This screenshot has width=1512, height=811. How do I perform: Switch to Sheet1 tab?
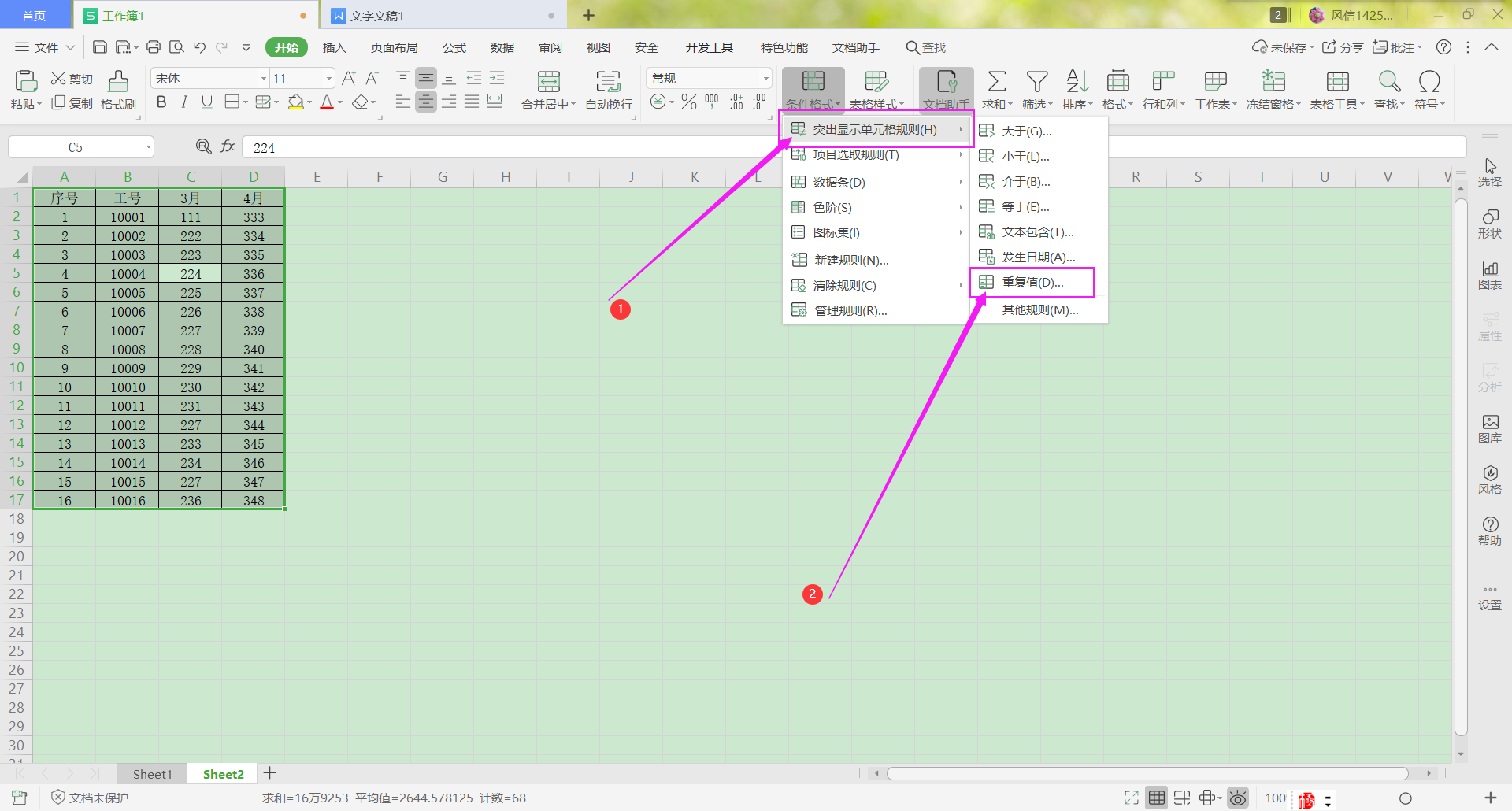152,774
